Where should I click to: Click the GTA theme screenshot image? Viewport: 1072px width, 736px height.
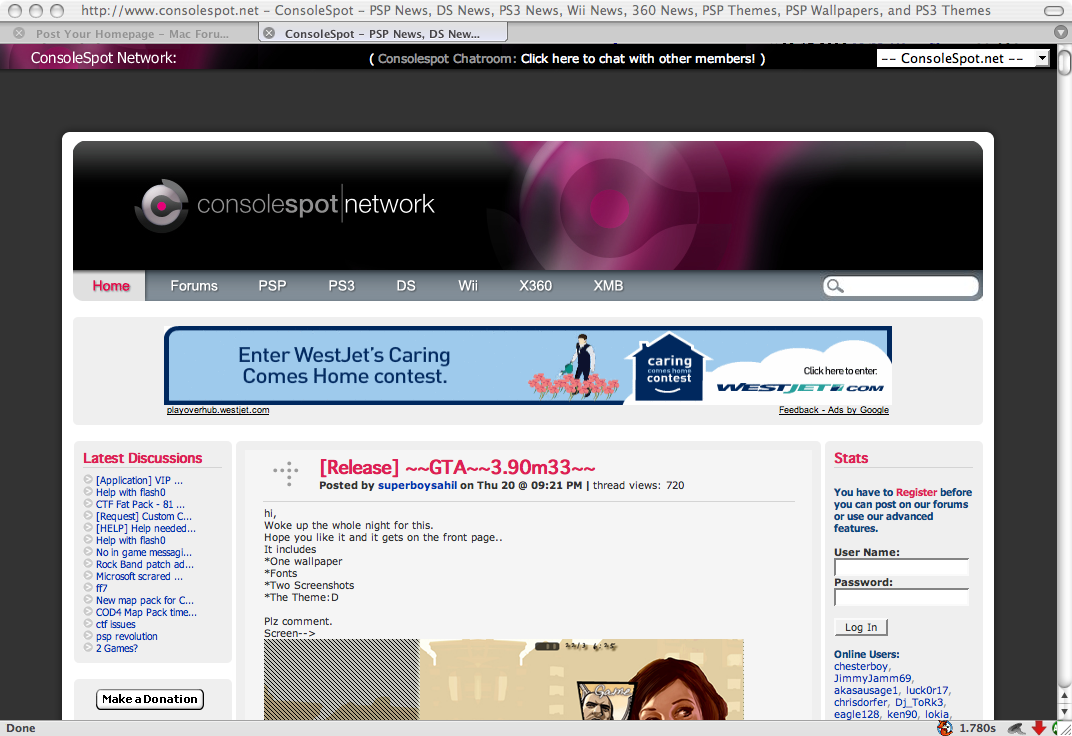[x=504, y=679]
